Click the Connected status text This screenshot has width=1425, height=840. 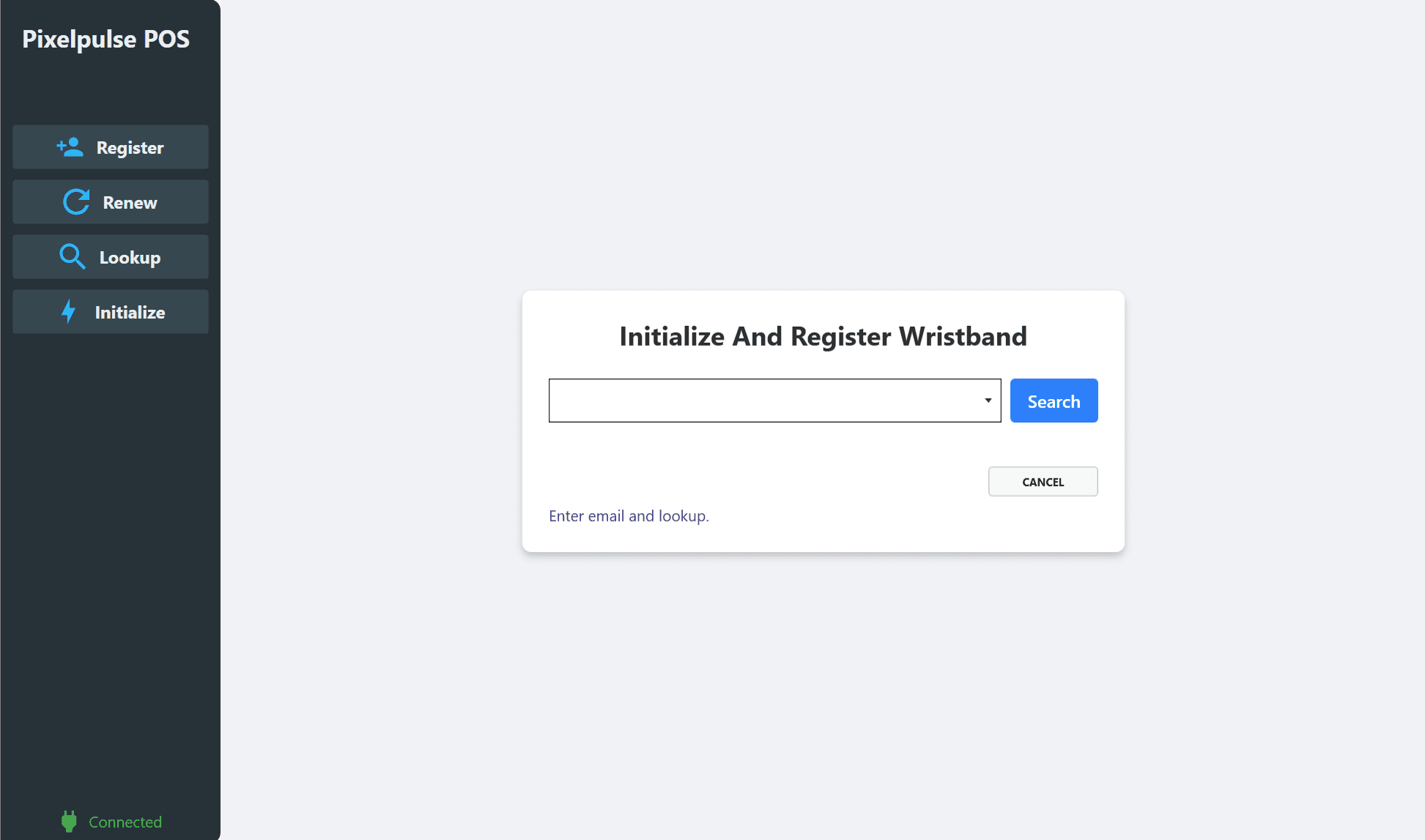(x=125, y=822)
